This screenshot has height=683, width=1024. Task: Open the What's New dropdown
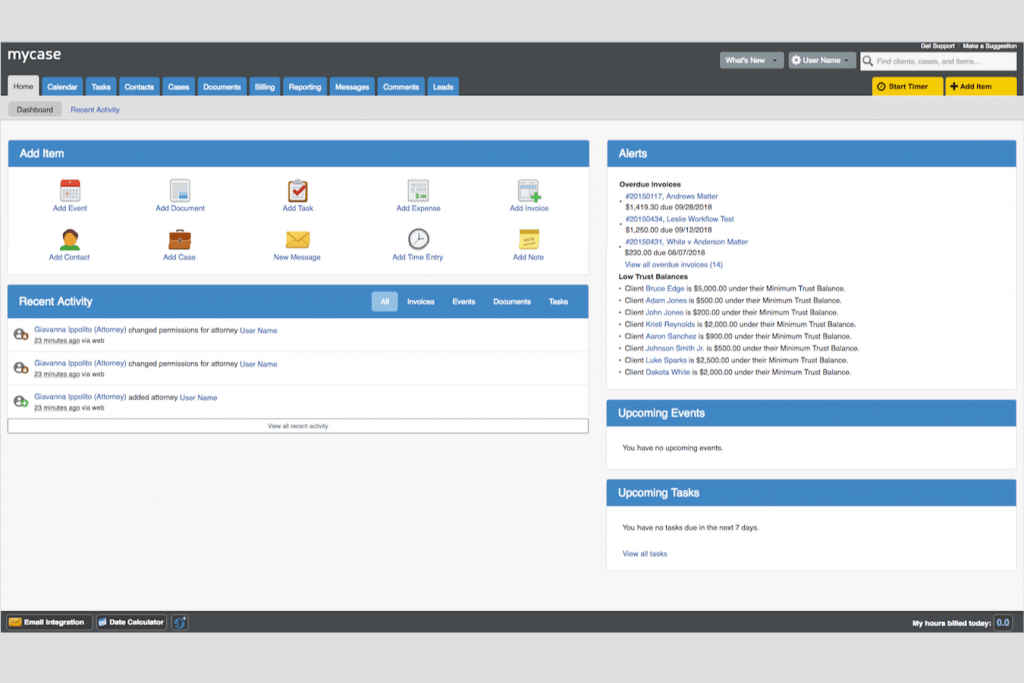(x=750, y=60)
